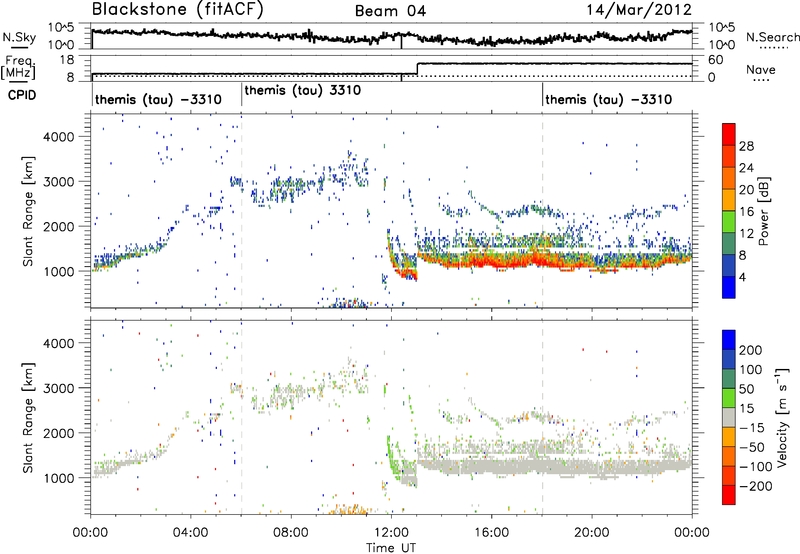Click the '3000' range tick on velocity panel

[59, 388]
